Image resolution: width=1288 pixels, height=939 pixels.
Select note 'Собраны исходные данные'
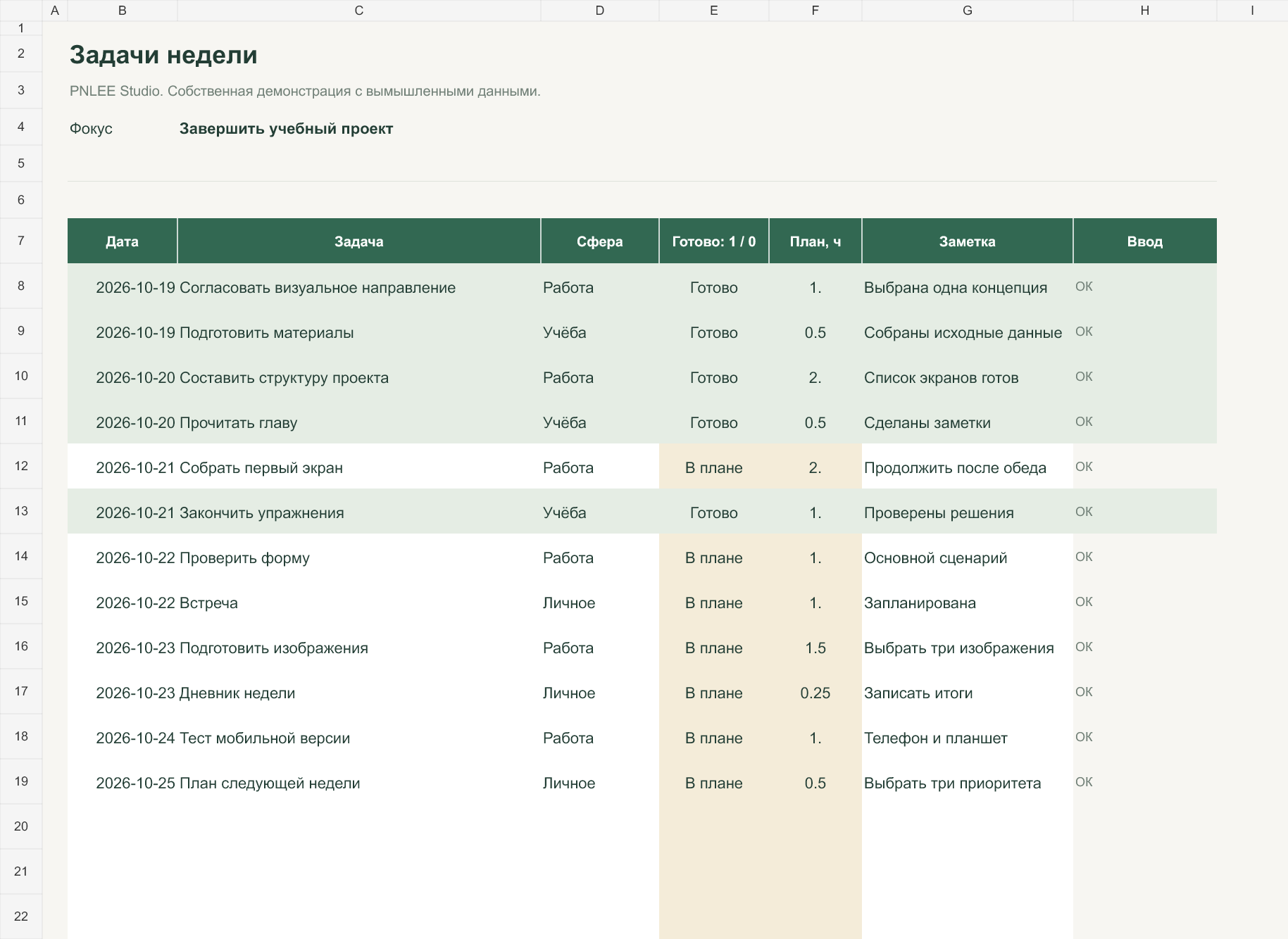coord(967,332)
